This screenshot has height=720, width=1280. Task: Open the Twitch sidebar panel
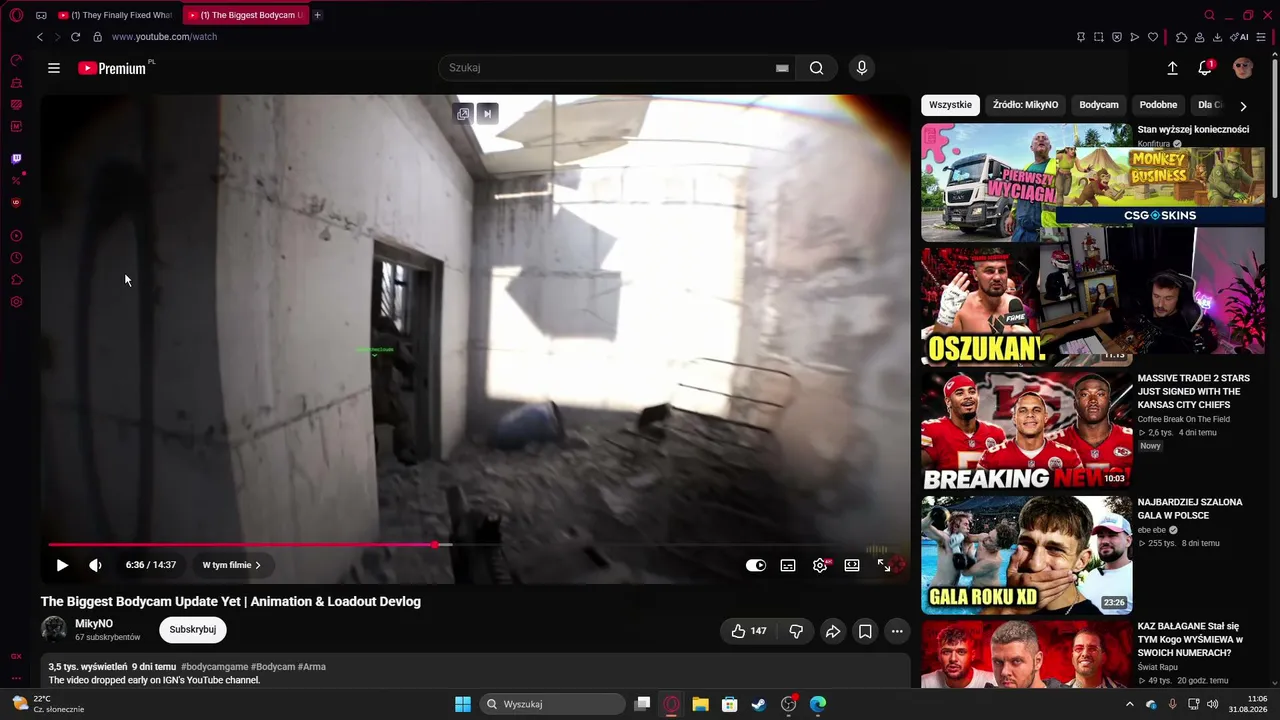click(x=16, y=159)
